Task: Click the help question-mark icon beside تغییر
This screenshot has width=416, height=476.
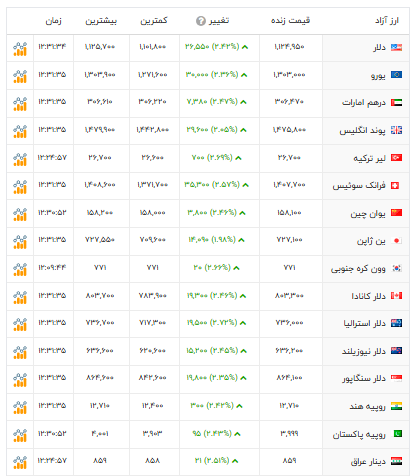Action: pyautogui.click(x=201, y=21)
